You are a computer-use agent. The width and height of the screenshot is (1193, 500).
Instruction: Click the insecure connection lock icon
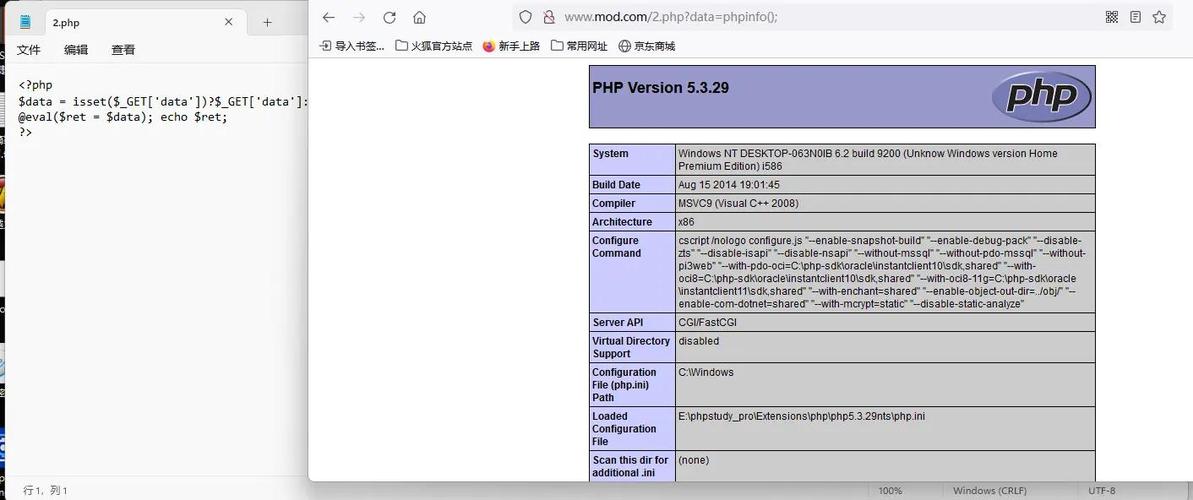(549, 17)
